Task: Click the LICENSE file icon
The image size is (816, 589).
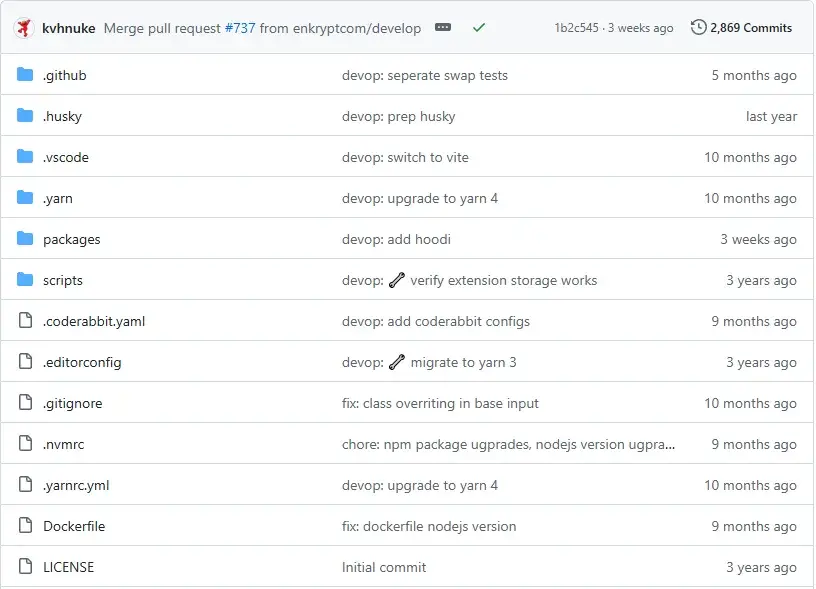Action: (x=26, y=567)
